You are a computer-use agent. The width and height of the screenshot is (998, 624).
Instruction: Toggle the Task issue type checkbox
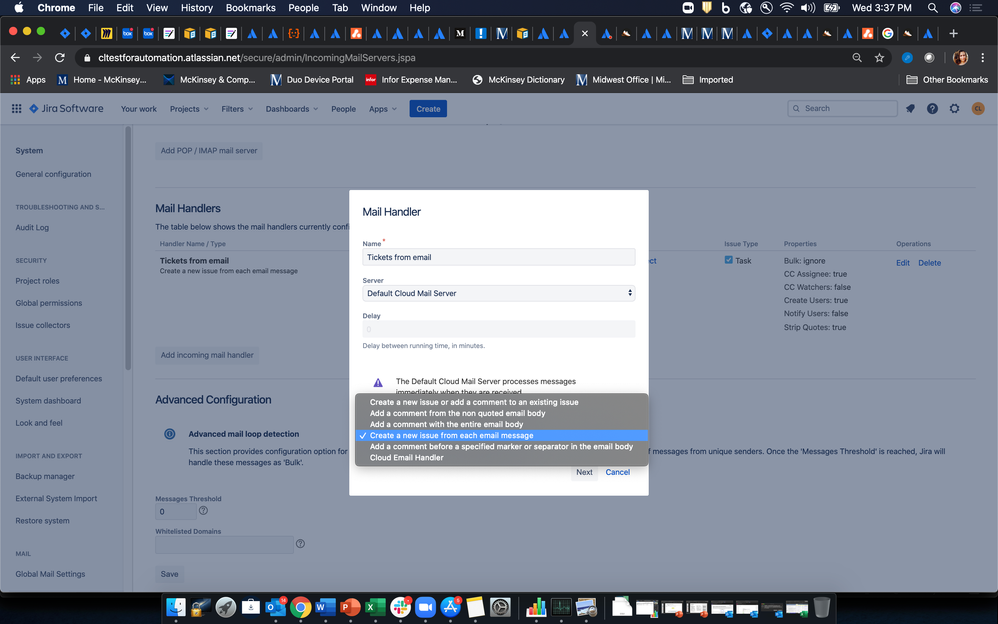click(728, 260)
